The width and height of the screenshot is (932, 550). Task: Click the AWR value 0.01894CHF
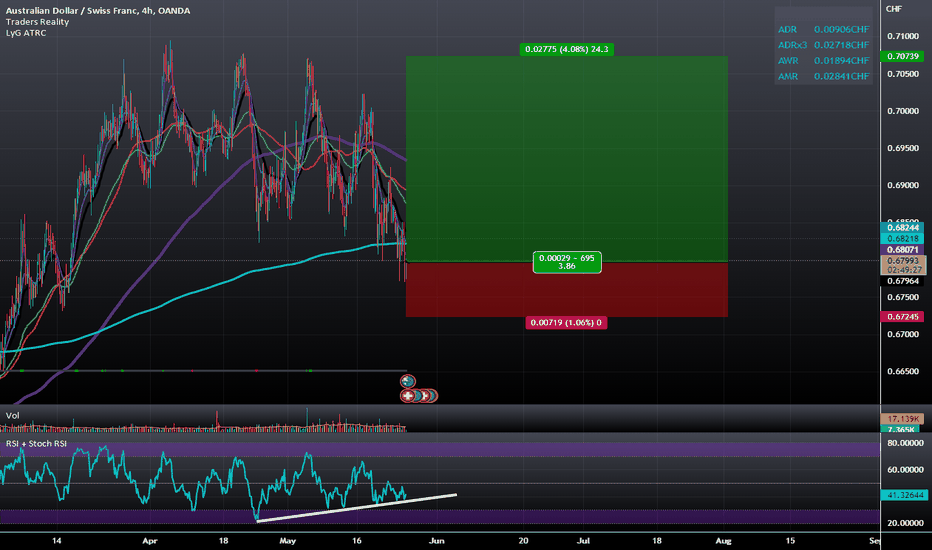(x=841, y=61)
